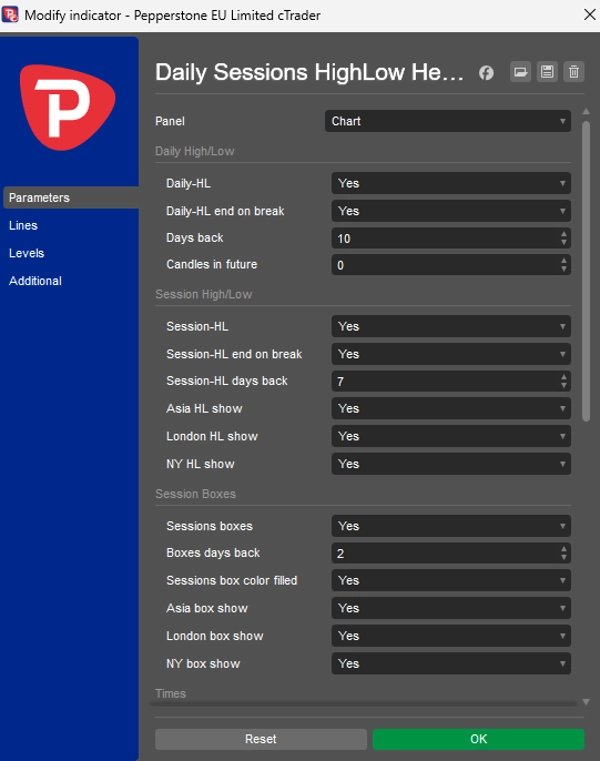This screenshot has height=761, width=600.
Task: Click the Facebook icon beside the indicator title
Action: point(486,72)
